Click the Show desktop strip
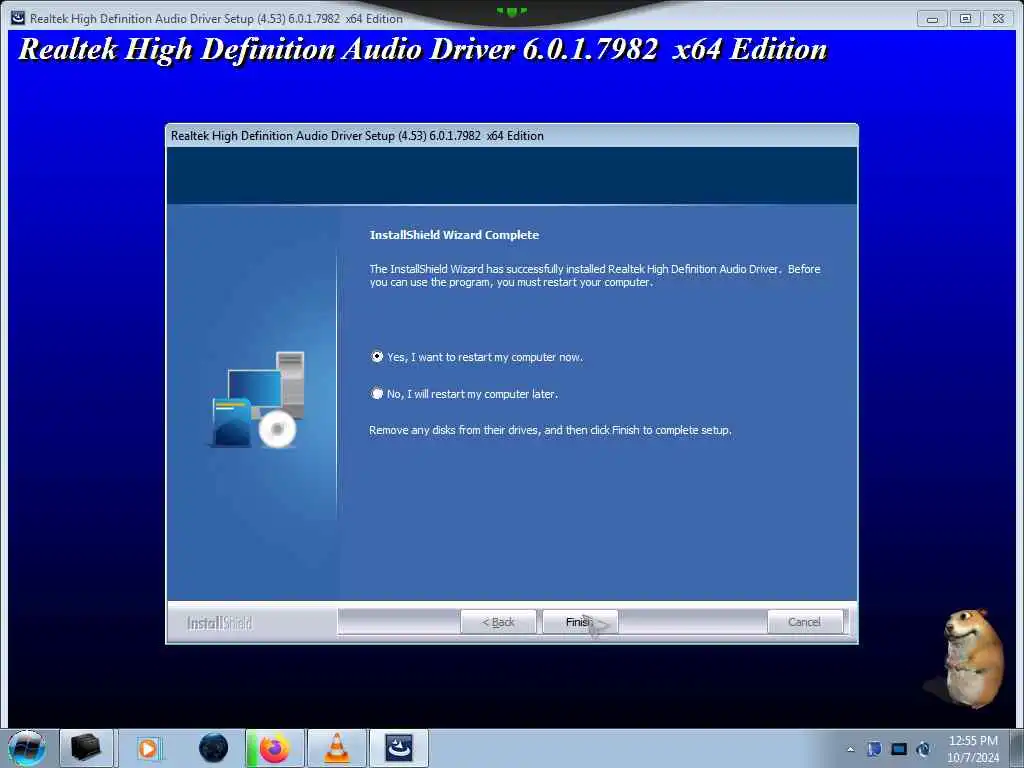 [x=1017, y=748]
